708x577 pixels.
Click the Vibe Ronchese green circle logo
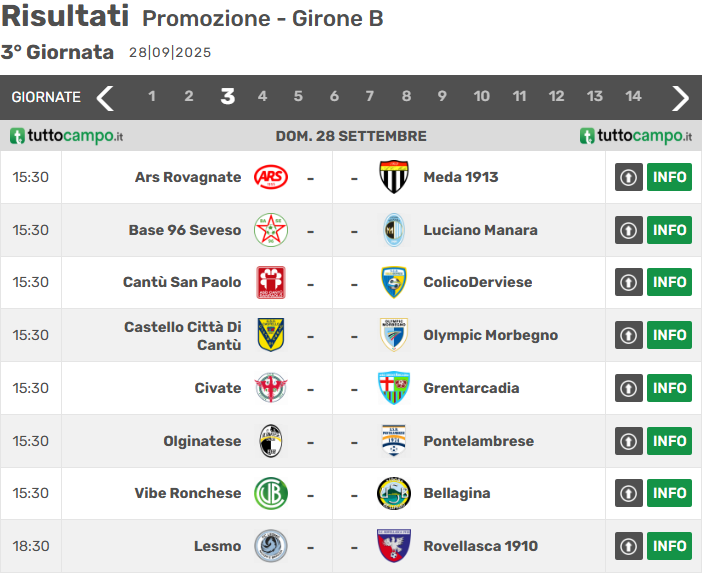(x=270, y=493)
